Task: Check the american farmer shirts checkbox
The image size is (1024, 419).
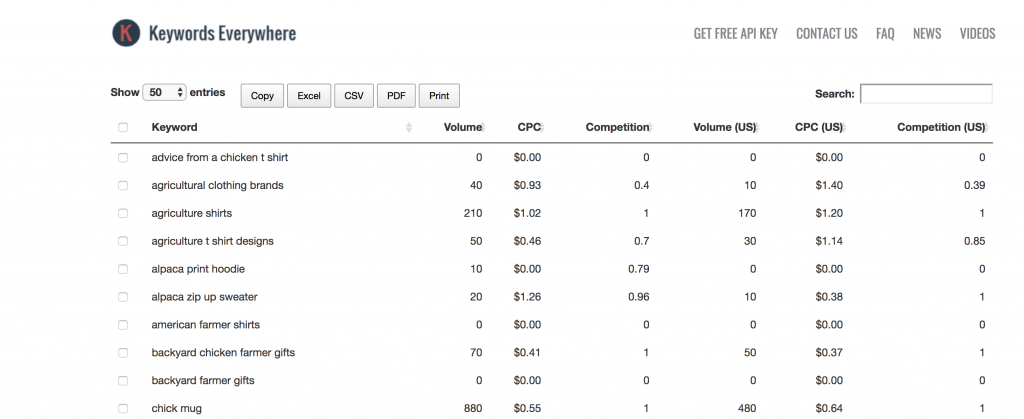Action: pos(123,324)
